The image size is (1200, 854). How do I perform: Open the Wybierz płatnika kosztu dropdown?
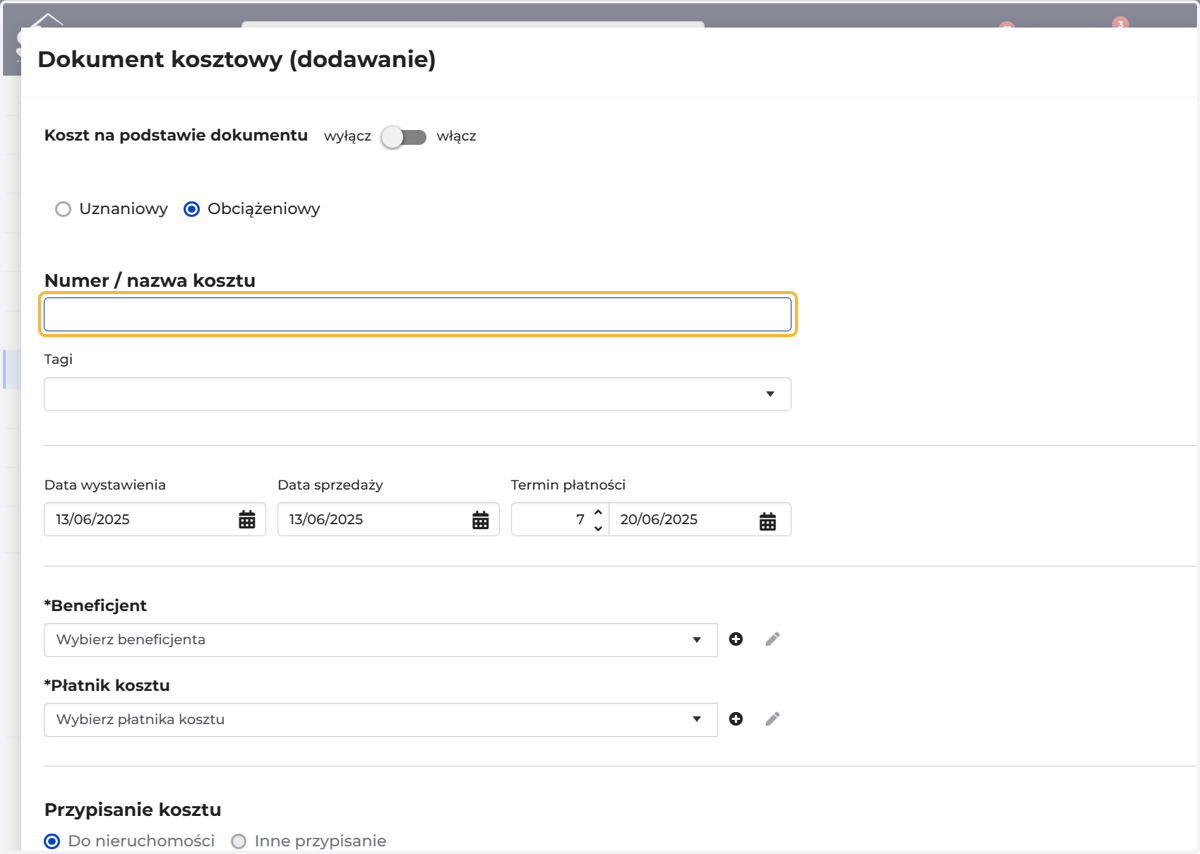[x=381, y=720]
